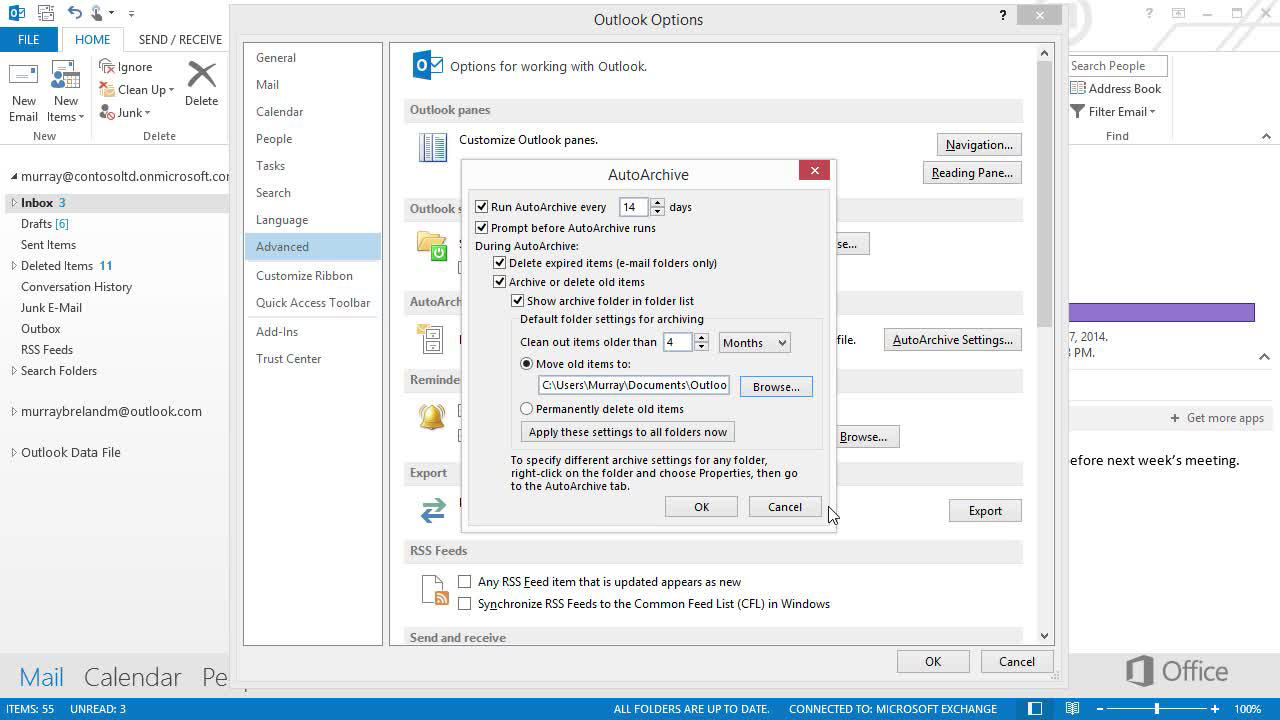The height and width of the screenshot is (720, 1280).
Task: Open the New Items icon
Action: [65, 76]
